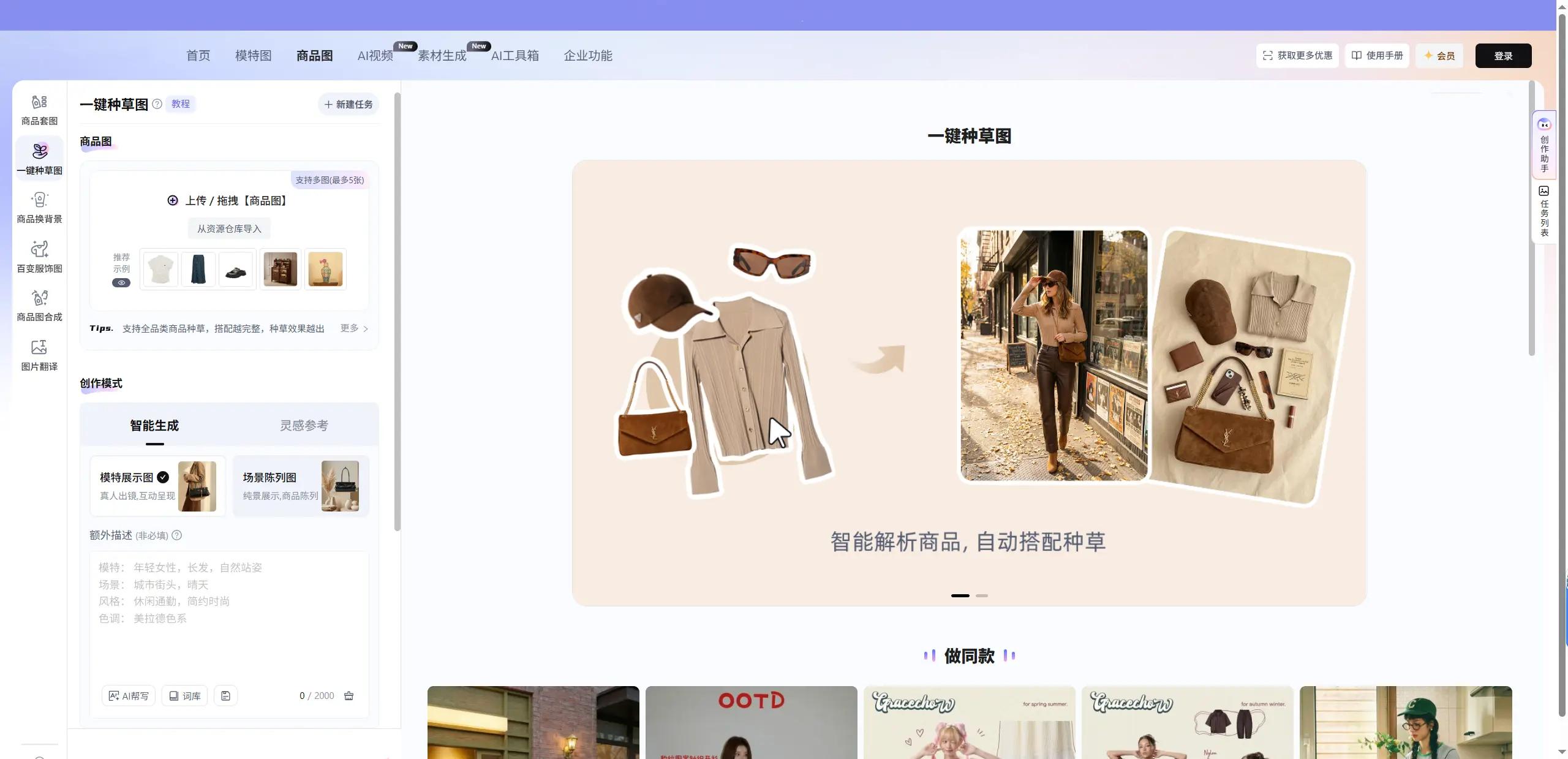Expand tips with 更多 arrow

pyautogui.click(x=355, y=329)
